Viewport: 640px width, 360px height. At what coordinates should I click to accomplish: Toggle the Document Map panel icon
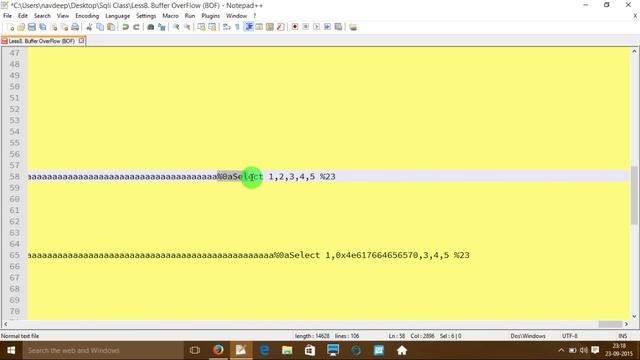(x=270, y=27)
